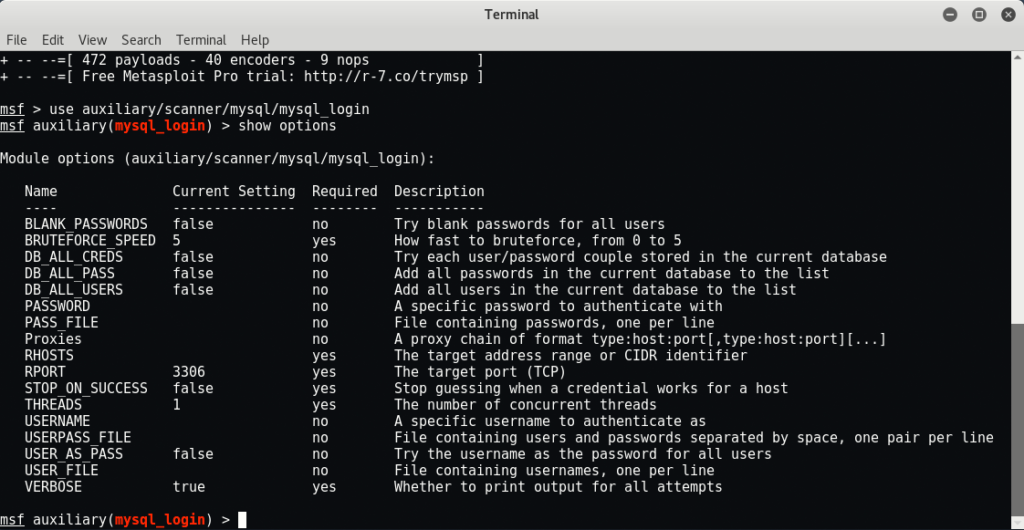Open the Search menu
Viewport: 1024px width, 530px height.
tap(141, 40)
